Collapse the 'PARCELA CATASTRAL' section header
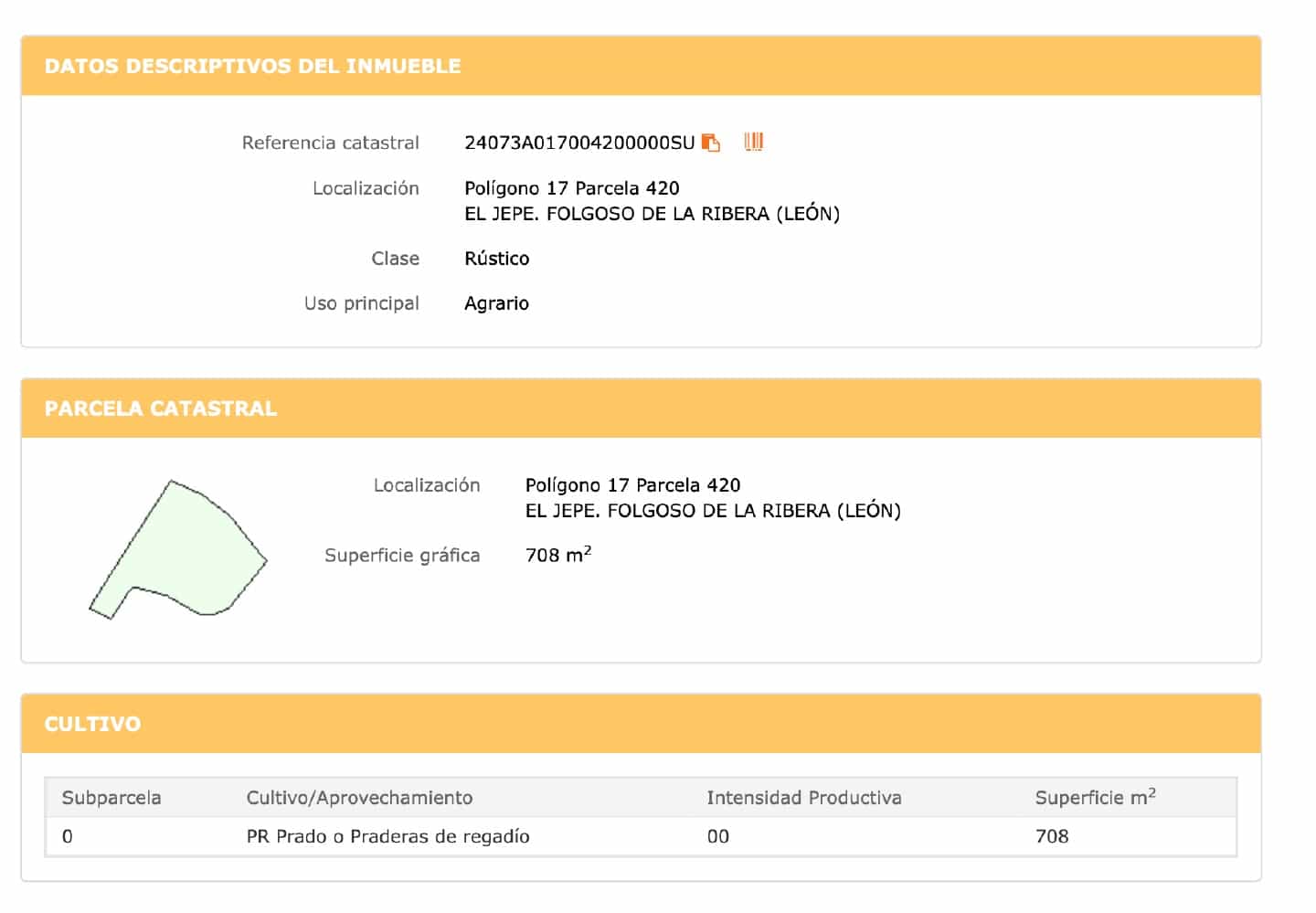1316x913 pixels. 161,409
